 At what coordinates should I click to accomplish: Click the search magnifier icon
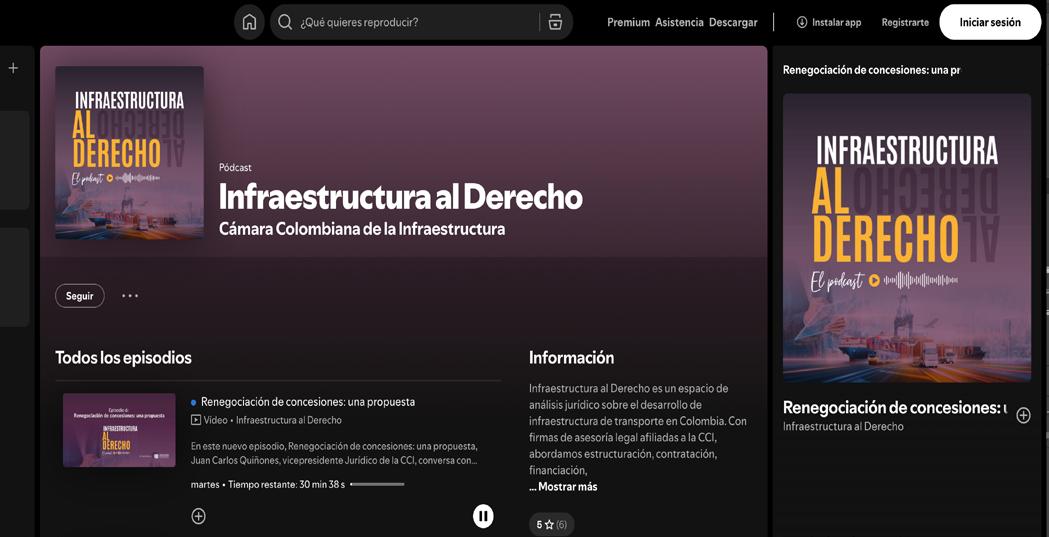[x=285, y=22]
